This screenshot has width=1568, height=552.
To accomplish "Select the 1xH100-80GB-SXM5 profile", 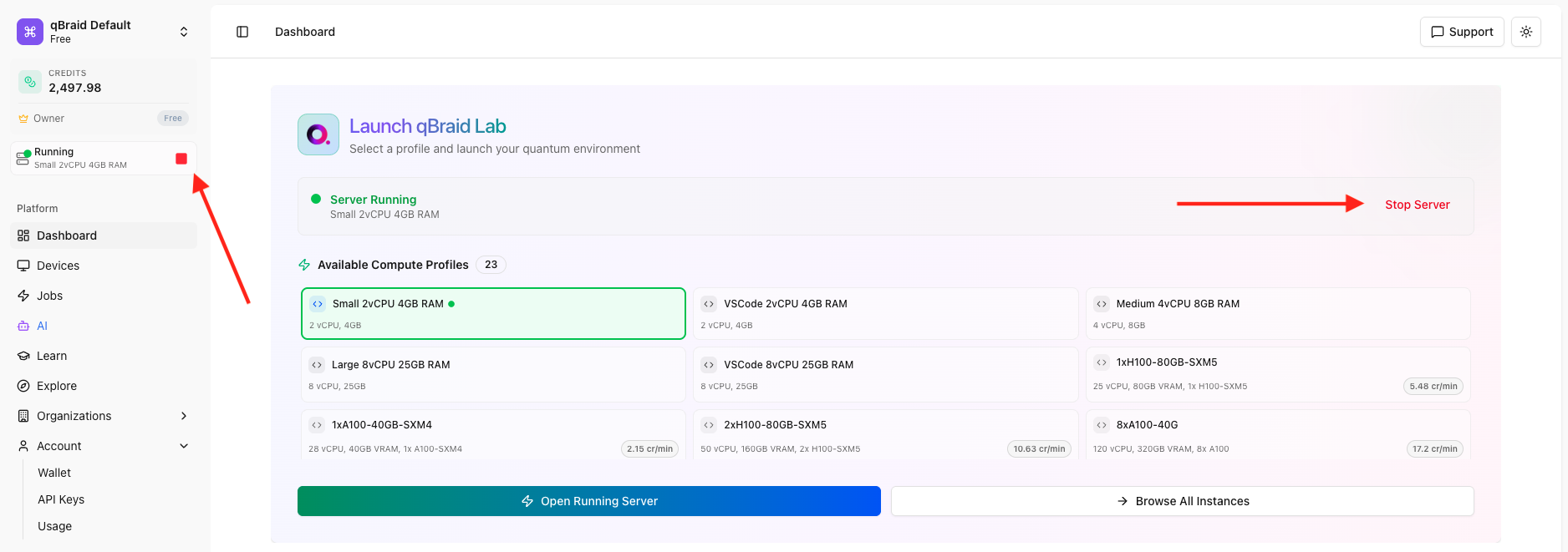I will click(1278, 375).
